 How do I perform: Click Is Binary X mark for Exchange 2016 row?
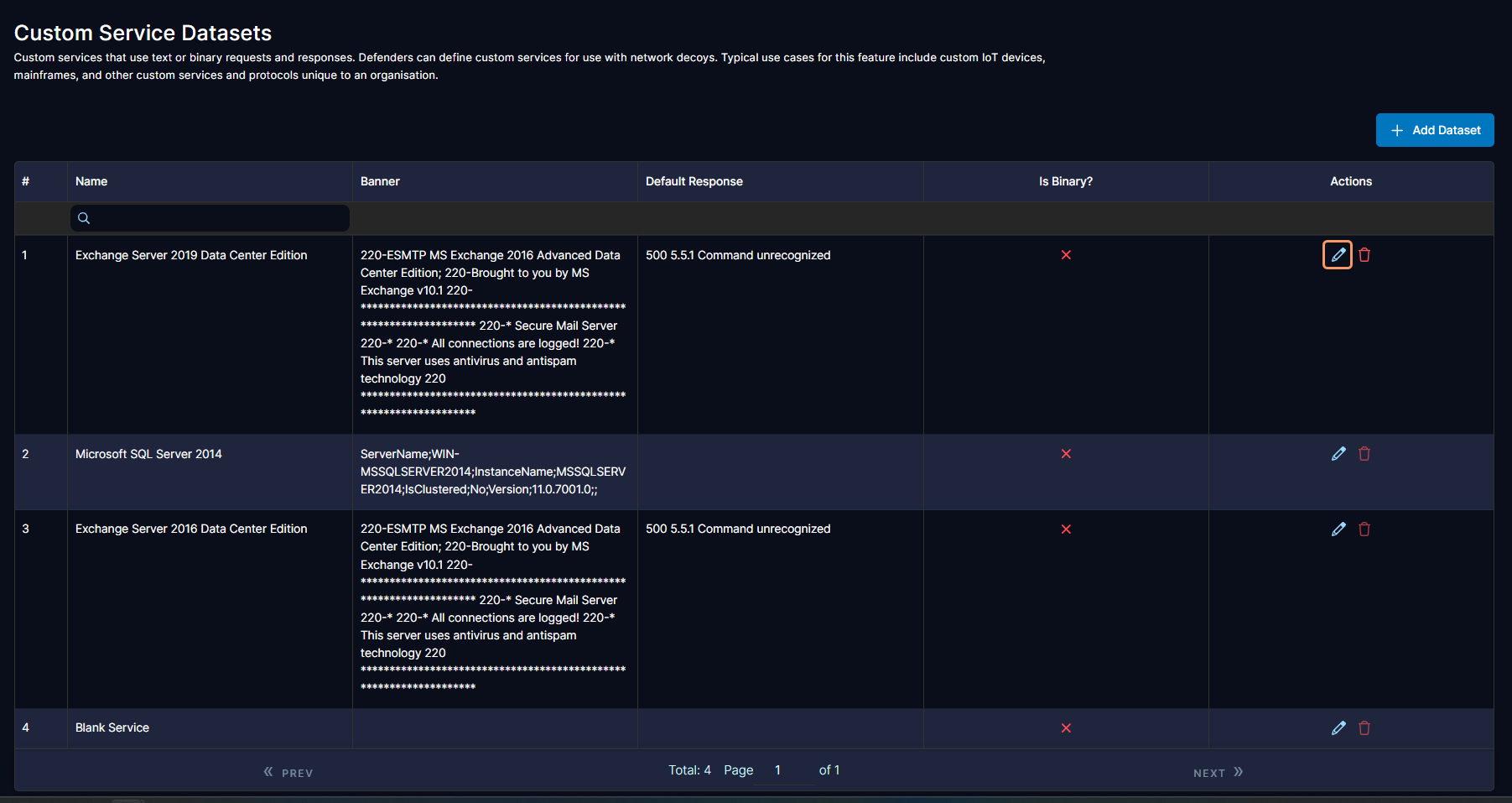point(1066,529)
